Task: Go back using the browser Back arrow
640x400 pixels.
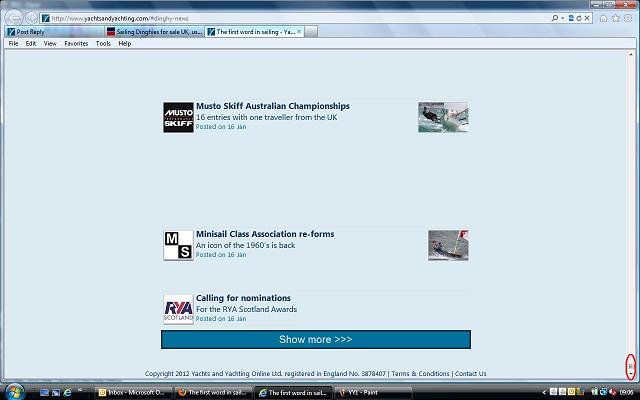Action: [x=14, y=18]
